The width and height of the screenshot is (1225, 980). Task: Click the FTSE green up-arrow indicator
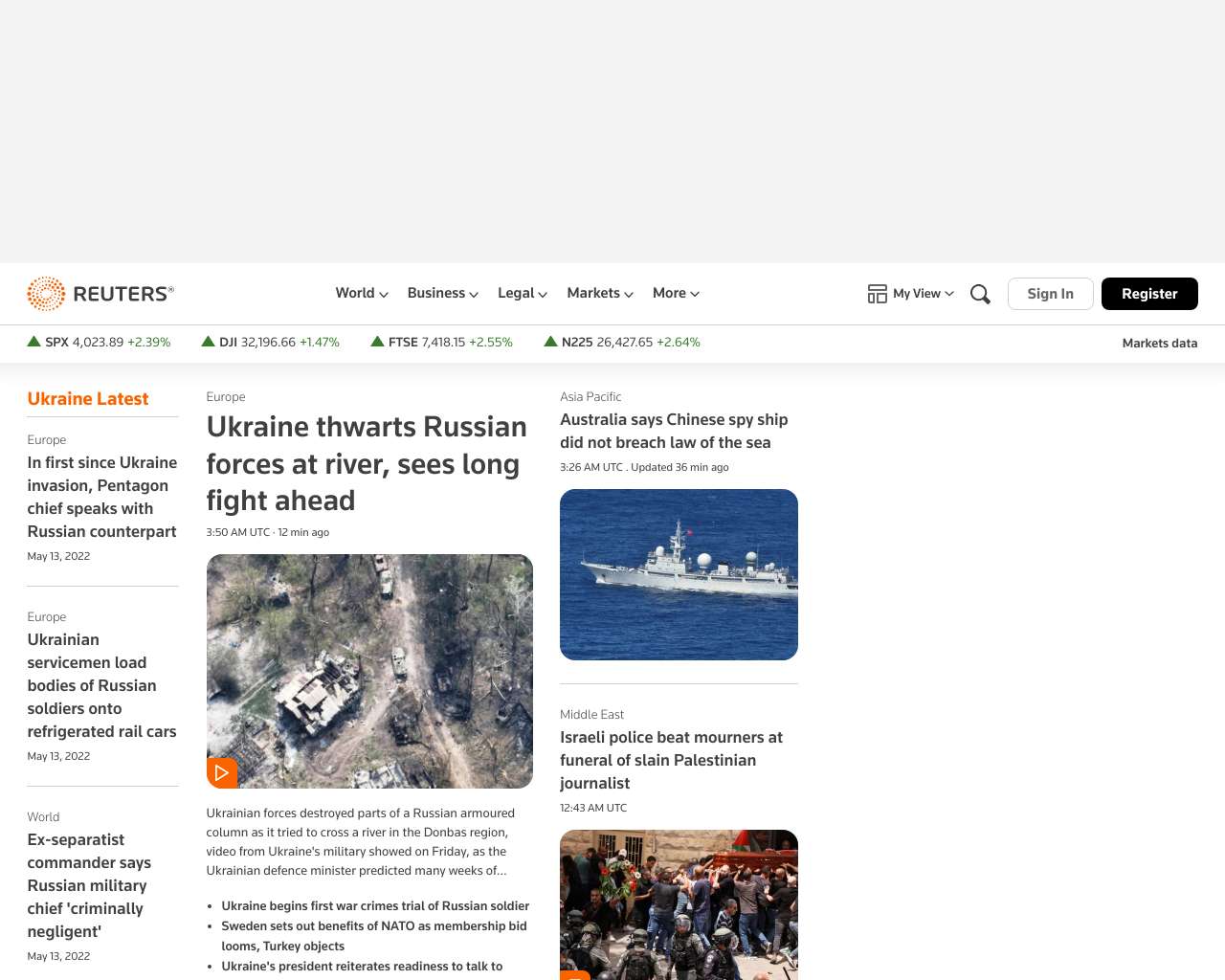pyautogui.click(x=377, y=342)
